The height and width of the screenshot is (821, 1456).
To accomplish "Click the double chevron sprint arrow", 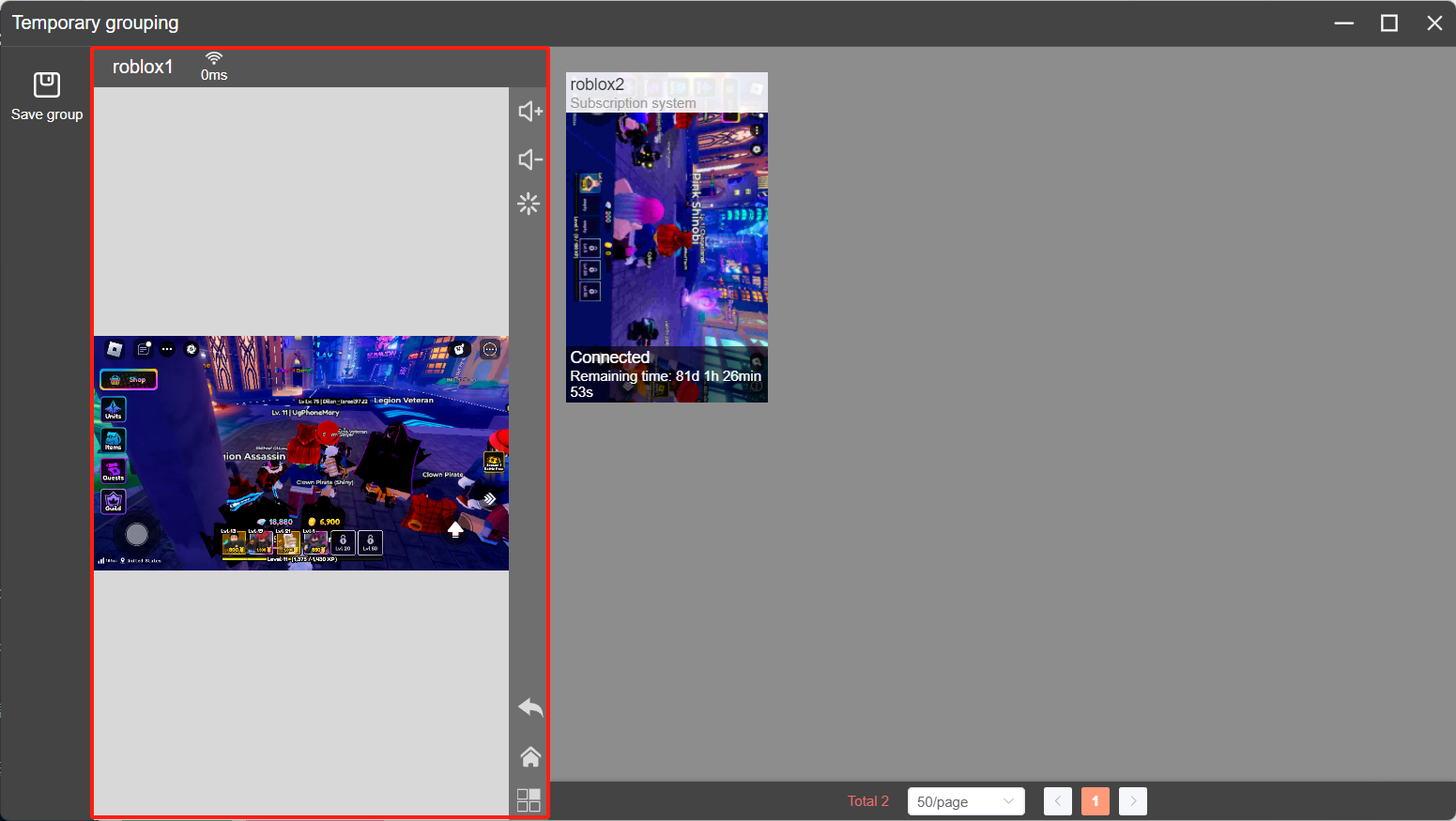I will [x=489, y=498].
